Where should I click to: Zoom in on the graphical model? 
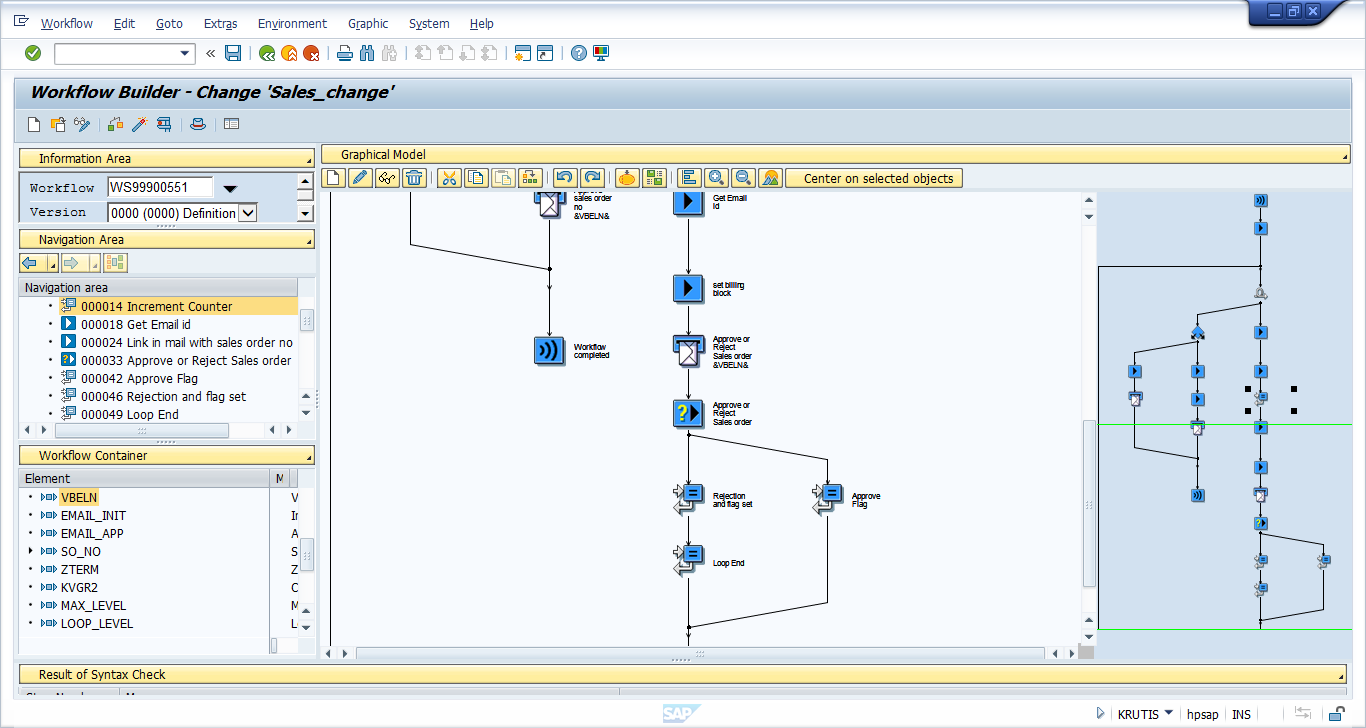point(715,177)
